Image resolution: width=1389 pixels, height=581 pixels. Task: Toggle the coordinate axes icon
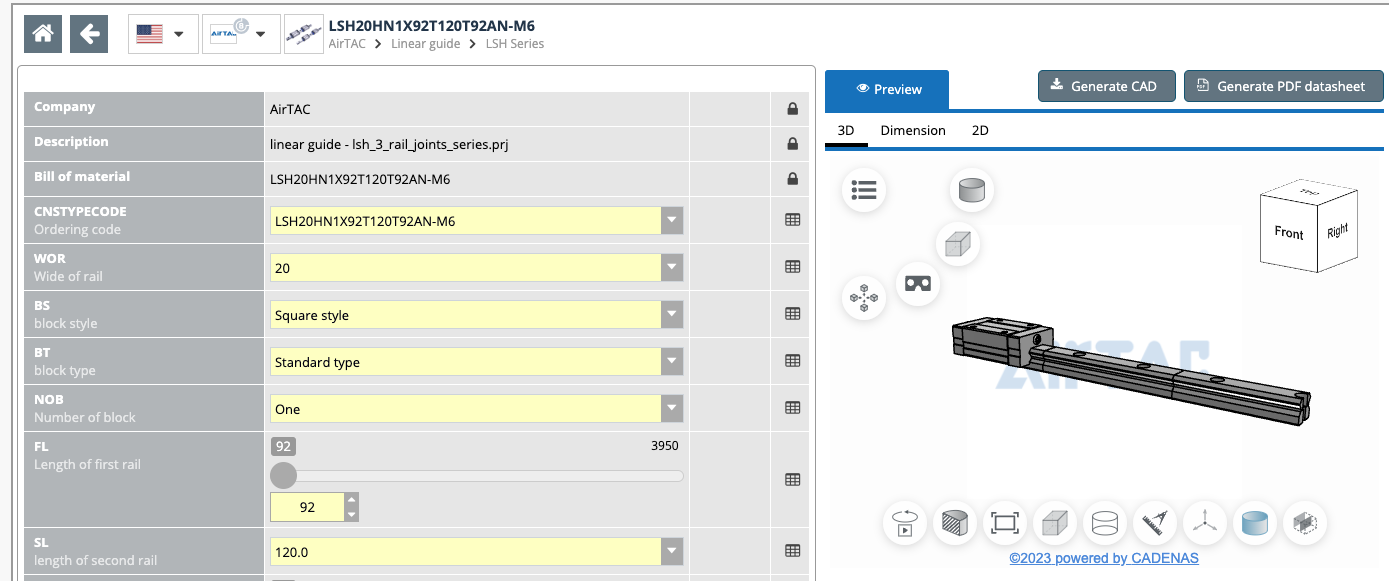[1205, 522]
